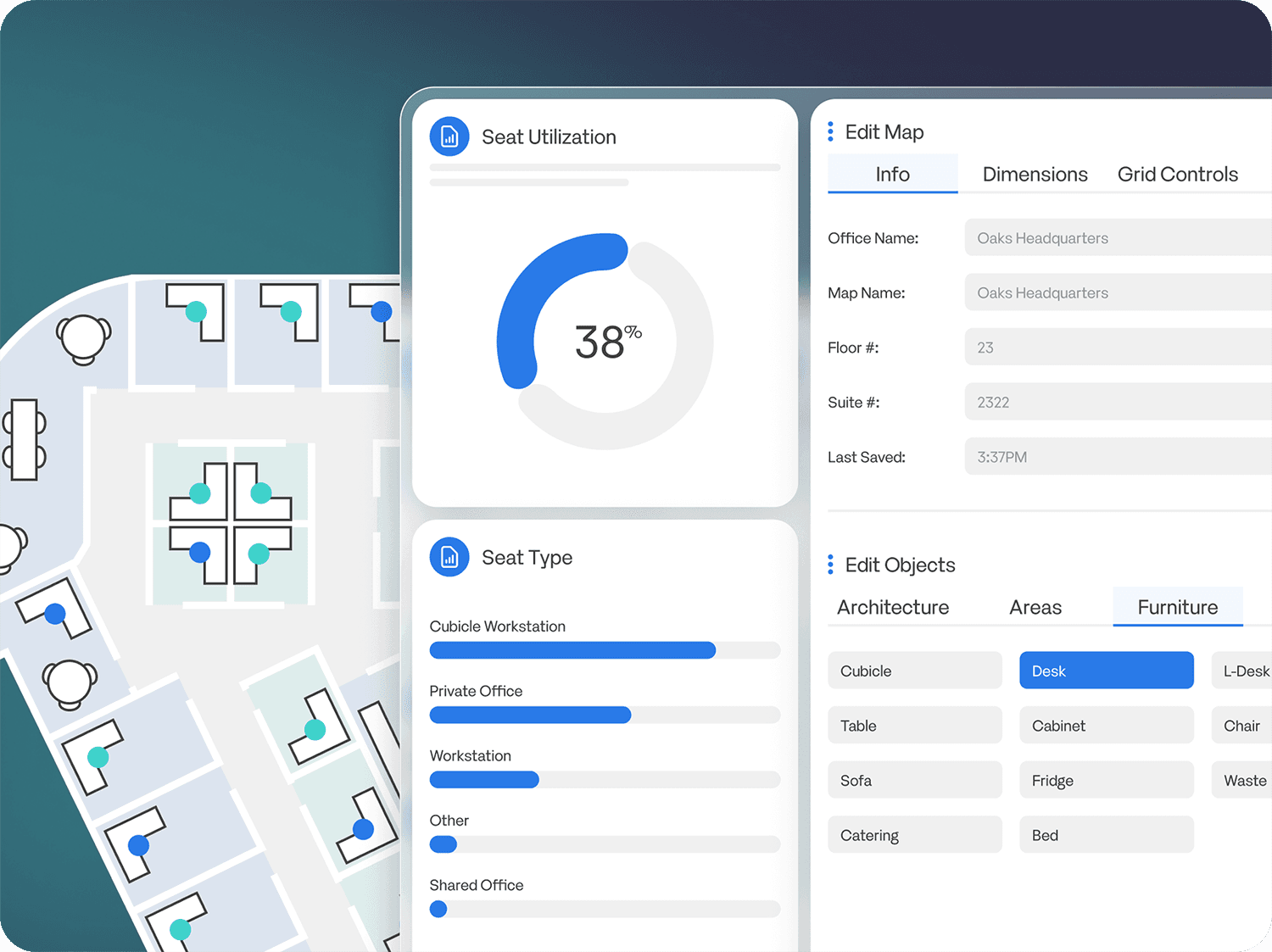Image resolution: width=1272 pixels, height=952 pixels.
Task: Pick the Chair furniture button
Action: click(1242, 726)
